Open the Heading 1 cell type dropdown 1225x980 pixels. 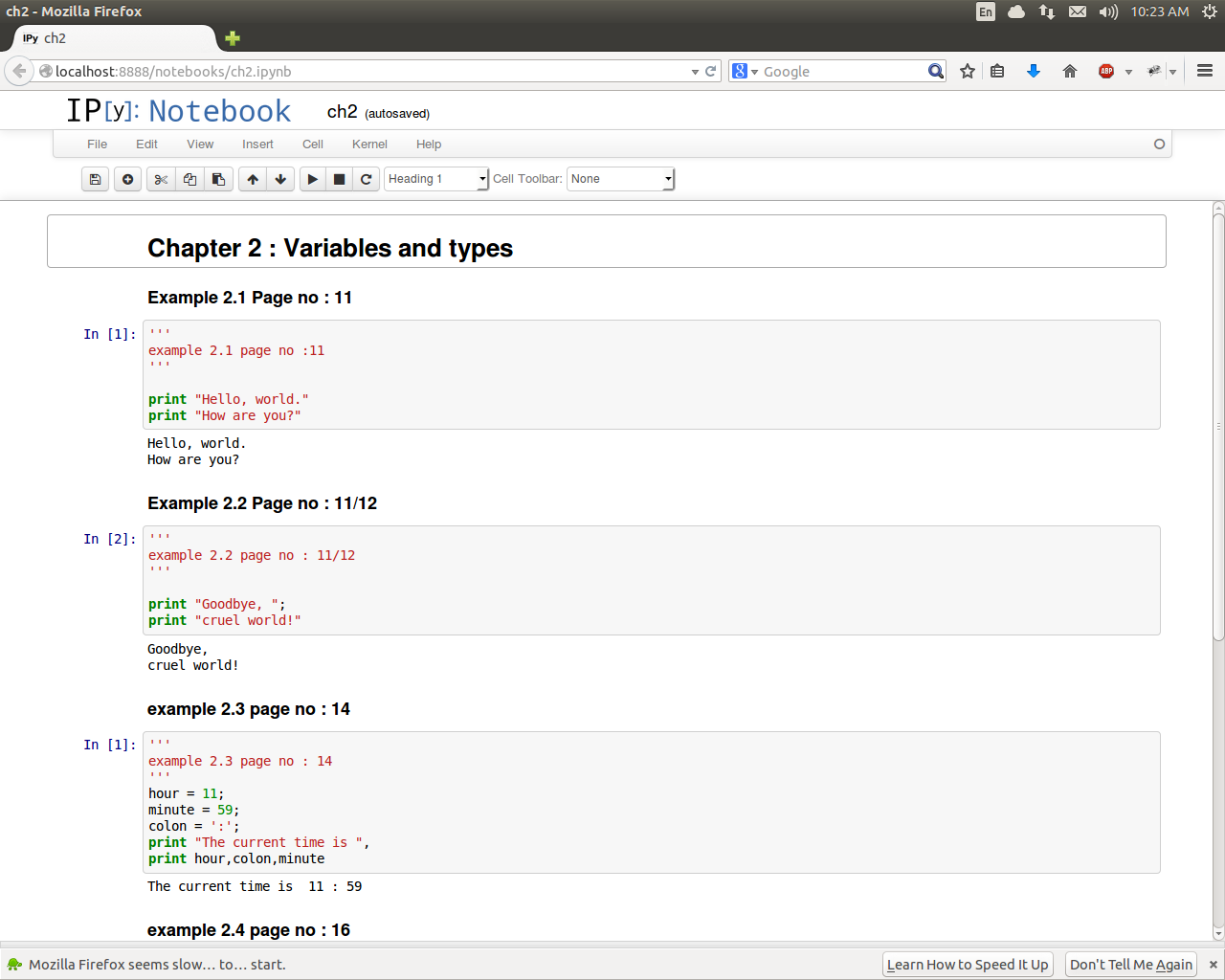436,179
